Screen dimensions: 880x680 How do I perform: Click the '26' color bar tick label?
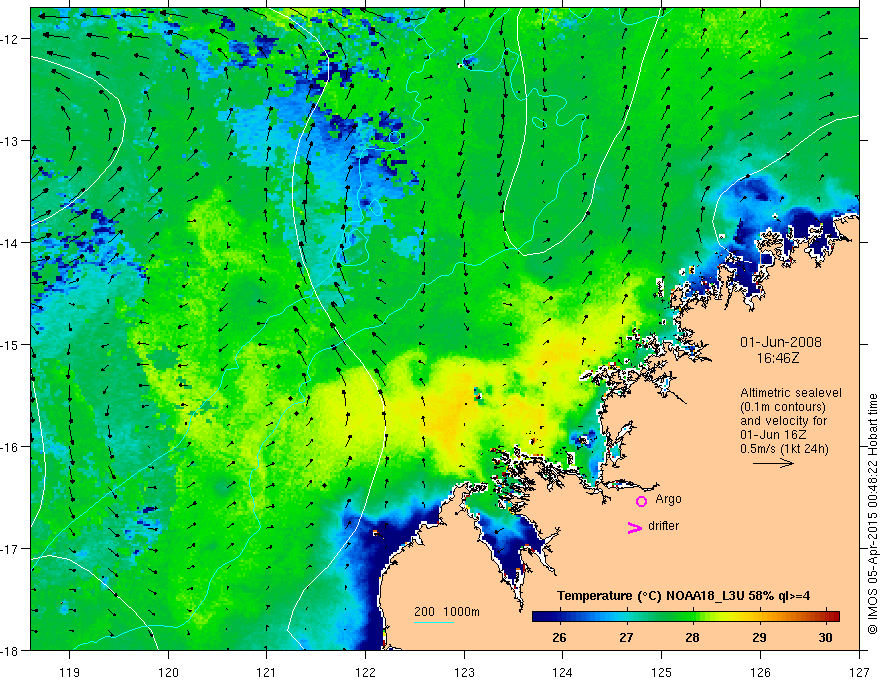coord(559,638)
